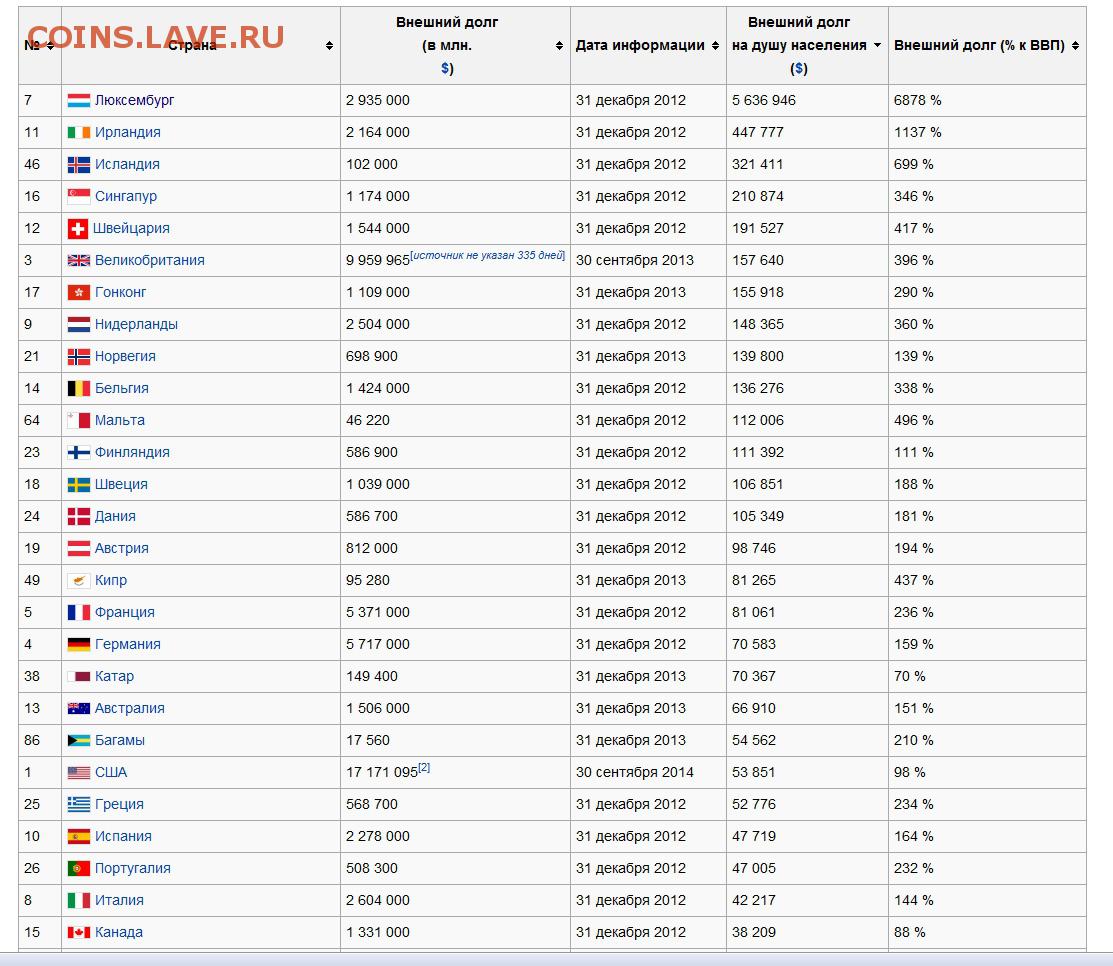Select the per-capita value '321 411'
This screenshot has width=1113, height=966.
pos(757,164)
